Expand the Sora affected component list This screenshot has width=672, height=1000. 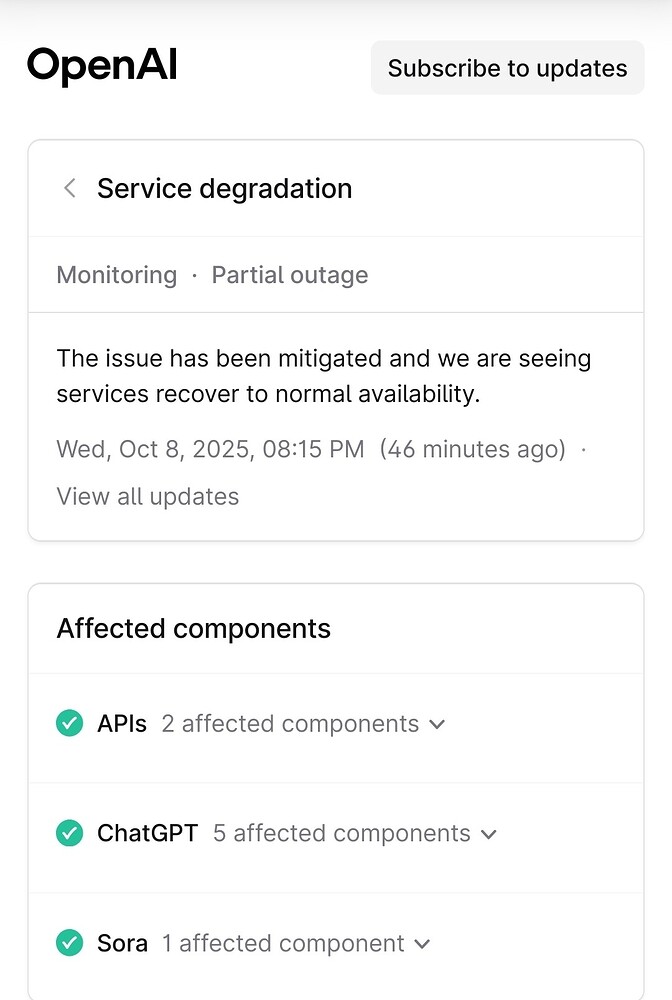(423, 943)
